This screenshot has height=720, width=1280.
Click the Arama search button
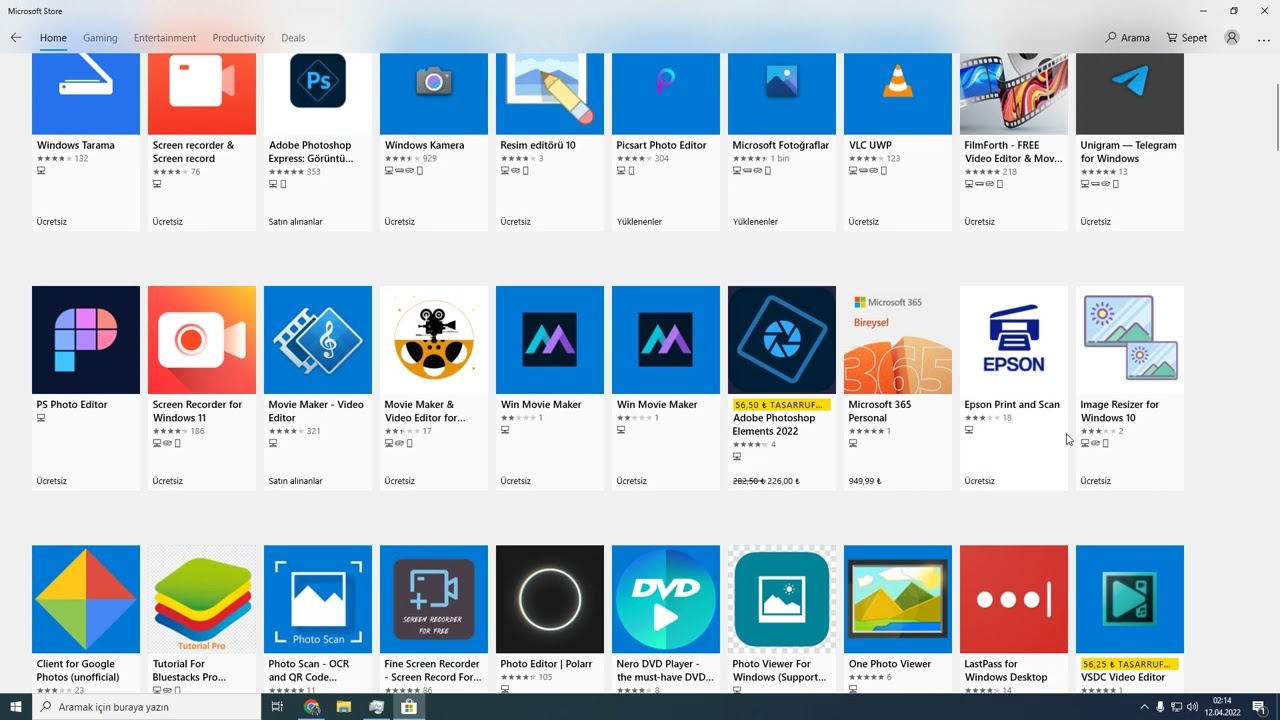tap(1127, 38)
